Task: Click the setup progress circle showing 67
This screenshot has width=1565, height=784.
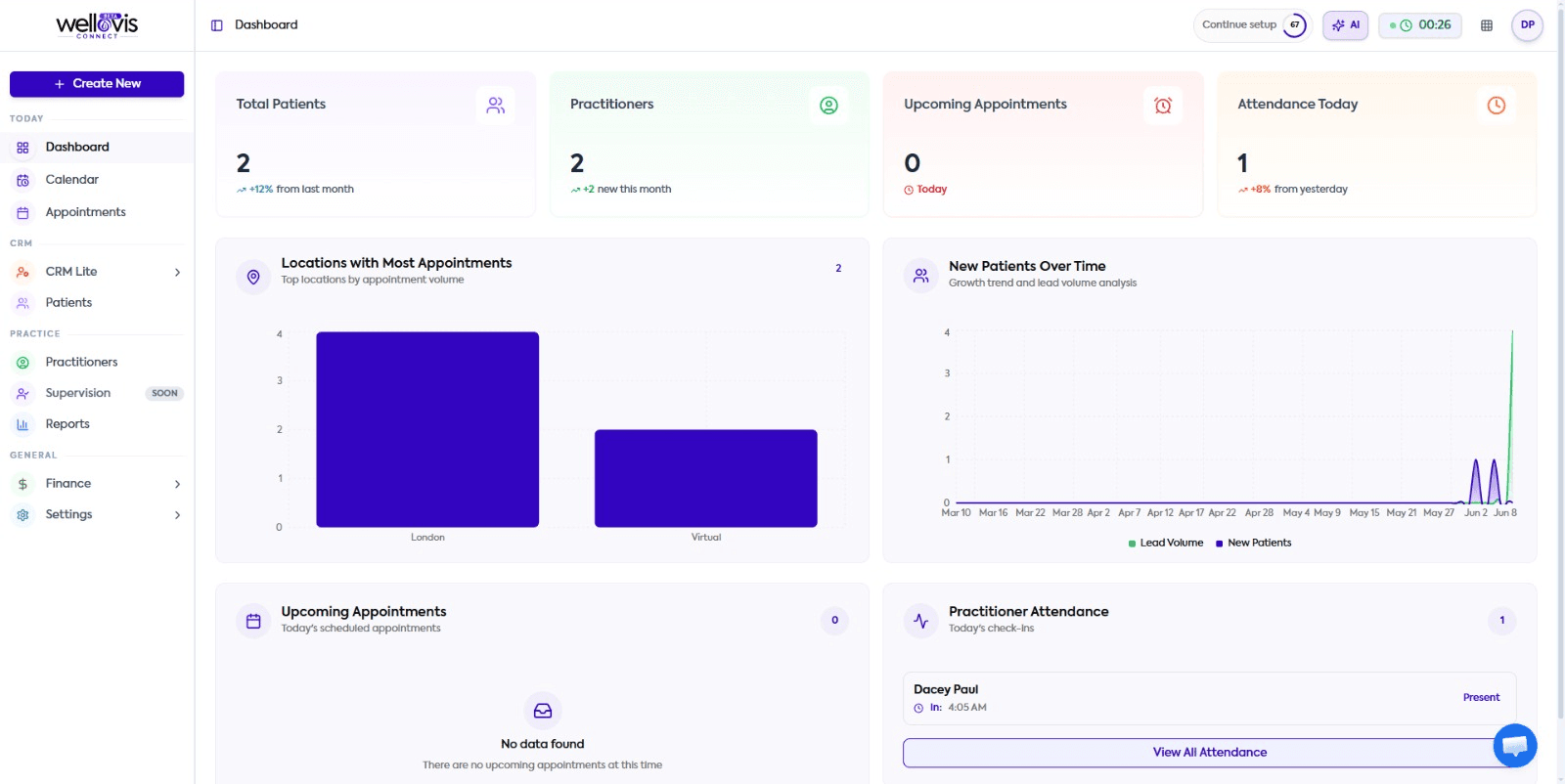Action: point(1295,25)
